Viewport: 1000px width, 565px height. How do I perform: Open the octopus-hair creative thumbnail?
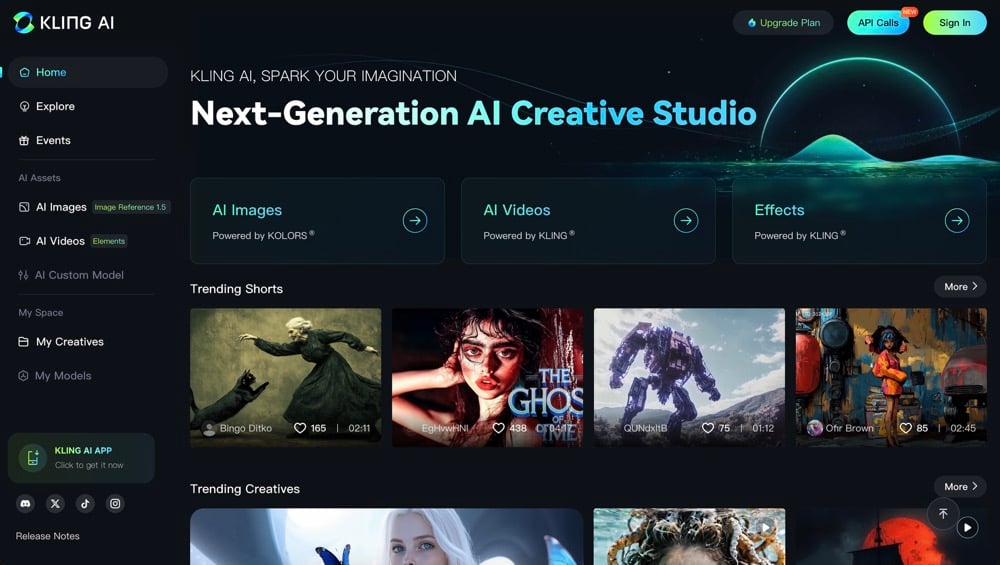tap(689, 536)
